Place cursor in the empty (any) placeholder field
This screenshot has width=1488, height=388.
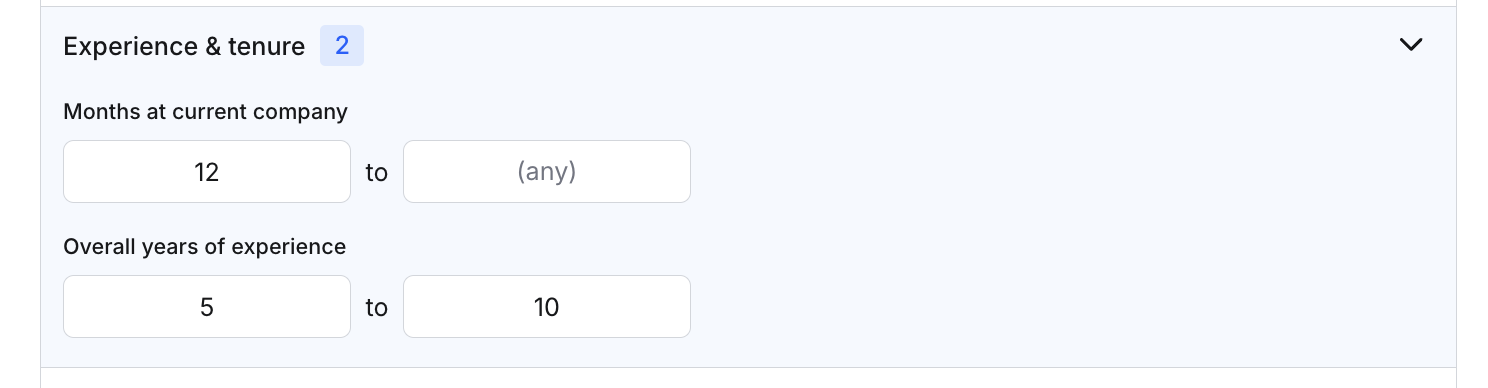pyautogui.click(x=547, y=172)
